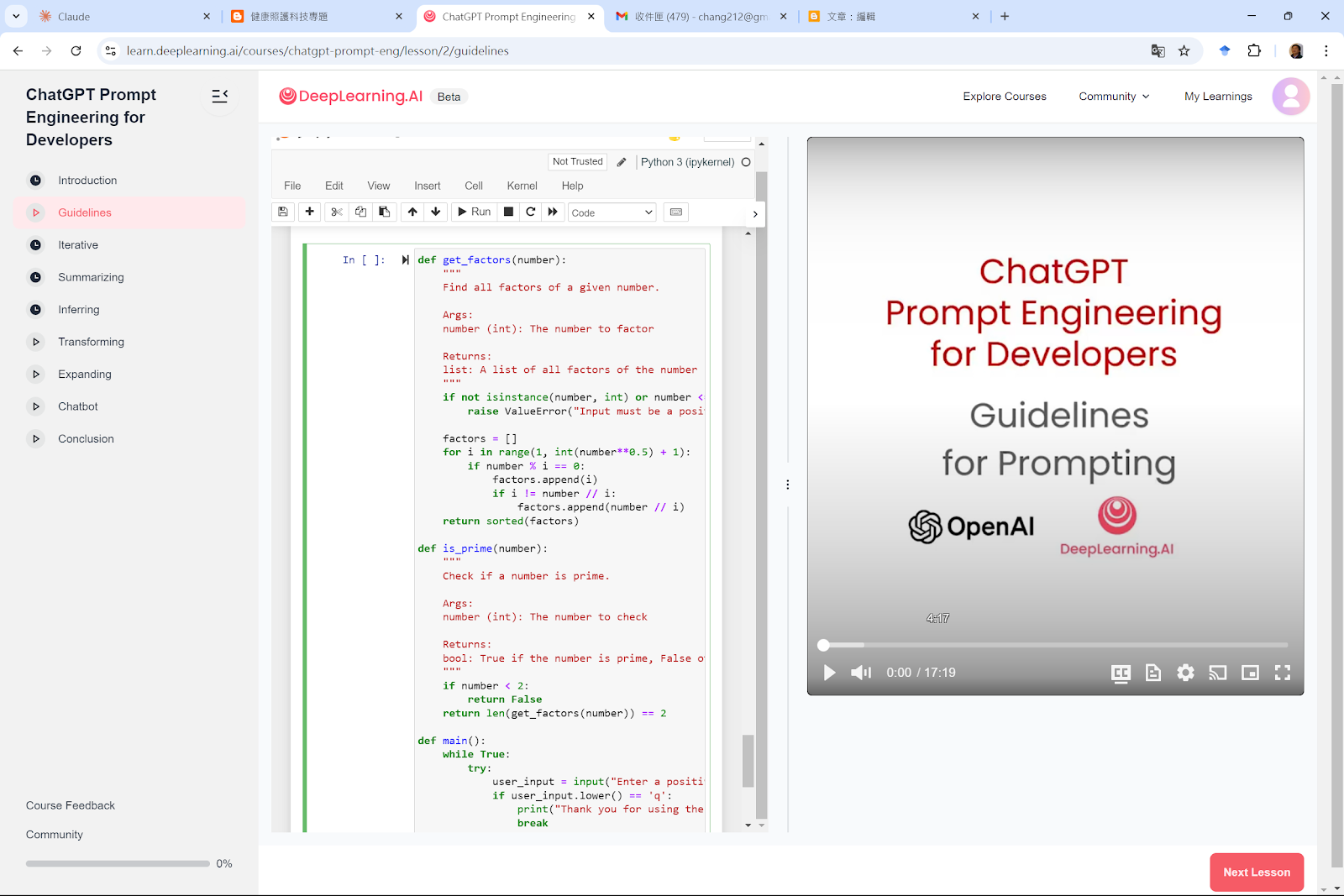Open the browser tab search dropdown arrow

click(16, 16)
